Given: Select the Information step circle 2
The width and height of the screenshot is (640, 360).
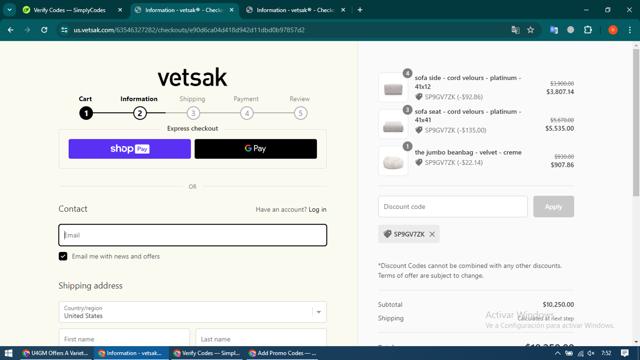Looking at the screenshot, I should (x=140, y=113).
